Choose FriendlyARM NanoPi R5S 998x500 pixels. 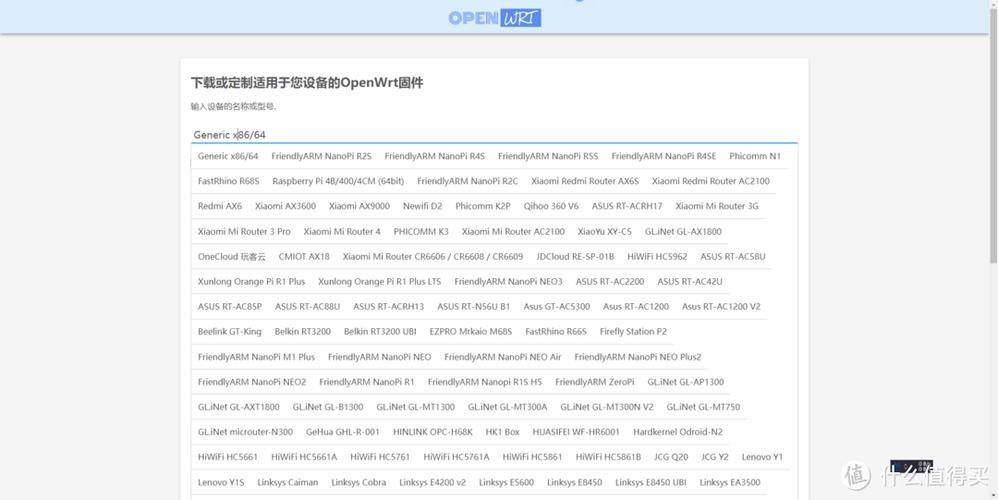548,156
